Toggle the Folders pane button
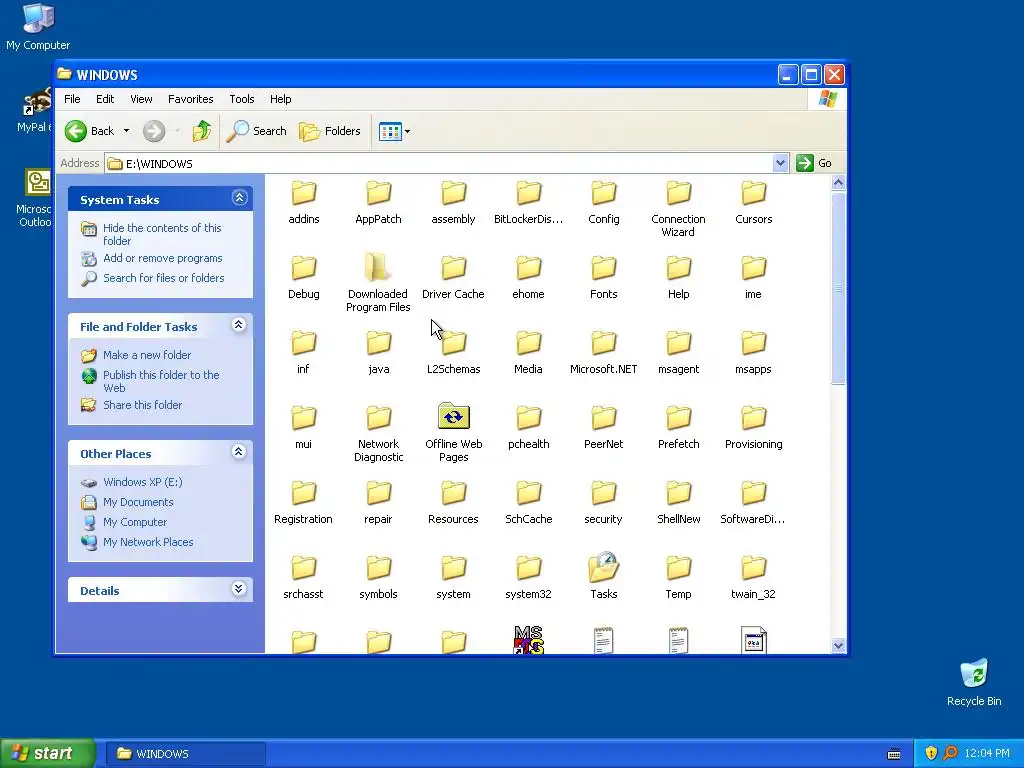 coord(330,131)
